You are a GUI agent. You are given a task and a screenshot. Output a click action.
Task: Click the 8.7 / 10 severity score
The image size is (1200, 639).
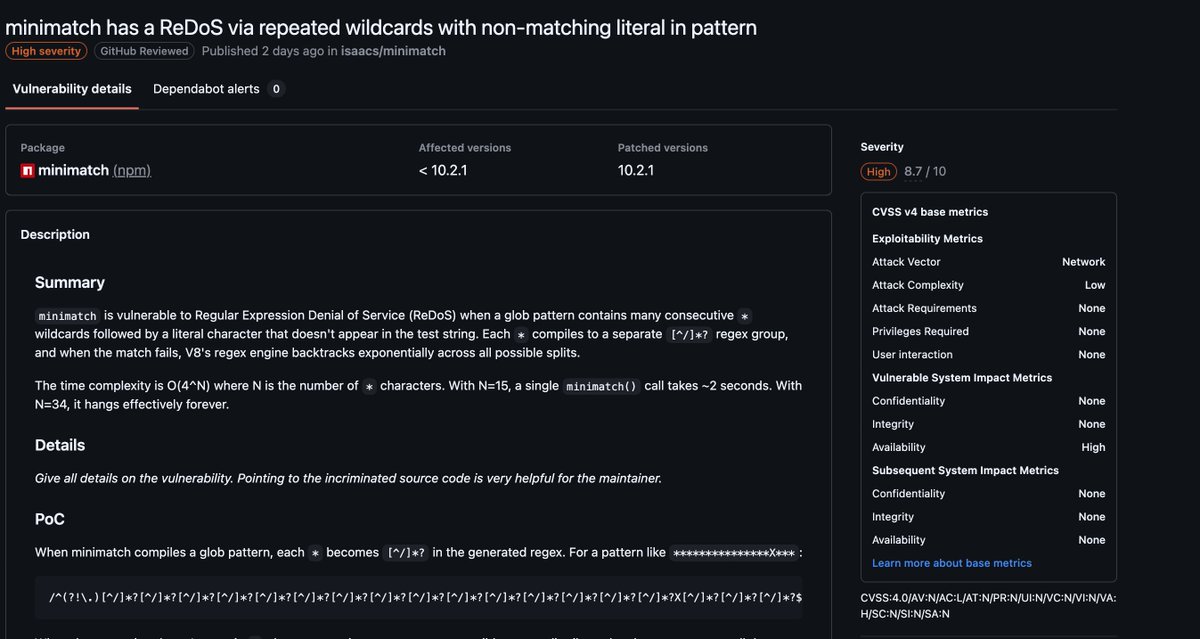[x=925, y=172]
